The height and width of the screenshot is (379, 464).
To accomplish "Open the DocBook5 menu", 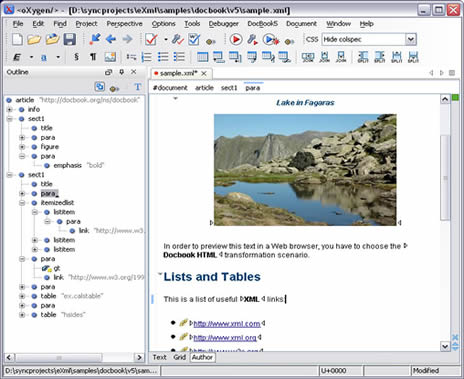I will click(262, 24).
